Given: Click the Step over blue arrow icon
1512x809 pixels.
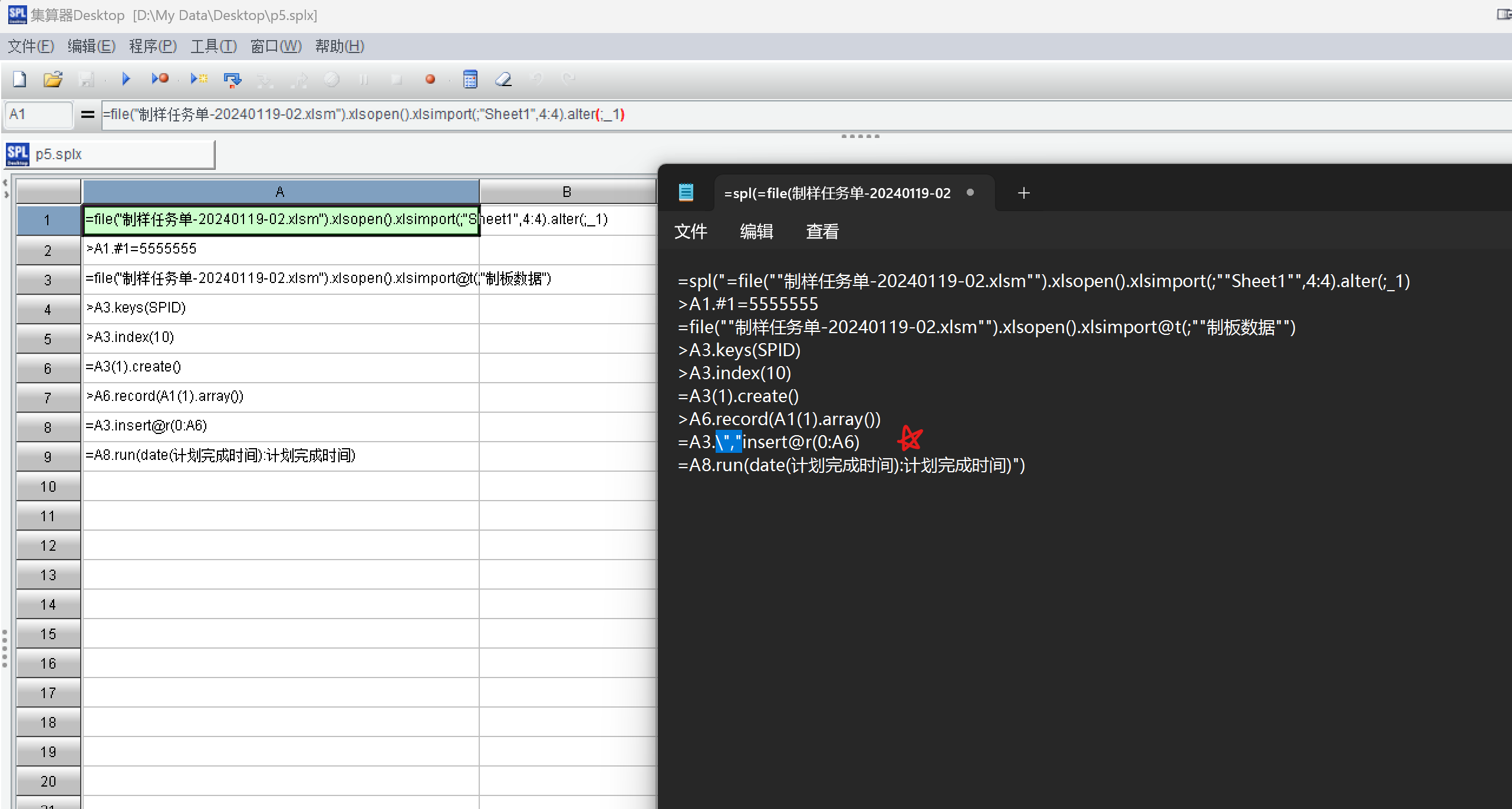Looking at the screenshot, I should point(232,79).
